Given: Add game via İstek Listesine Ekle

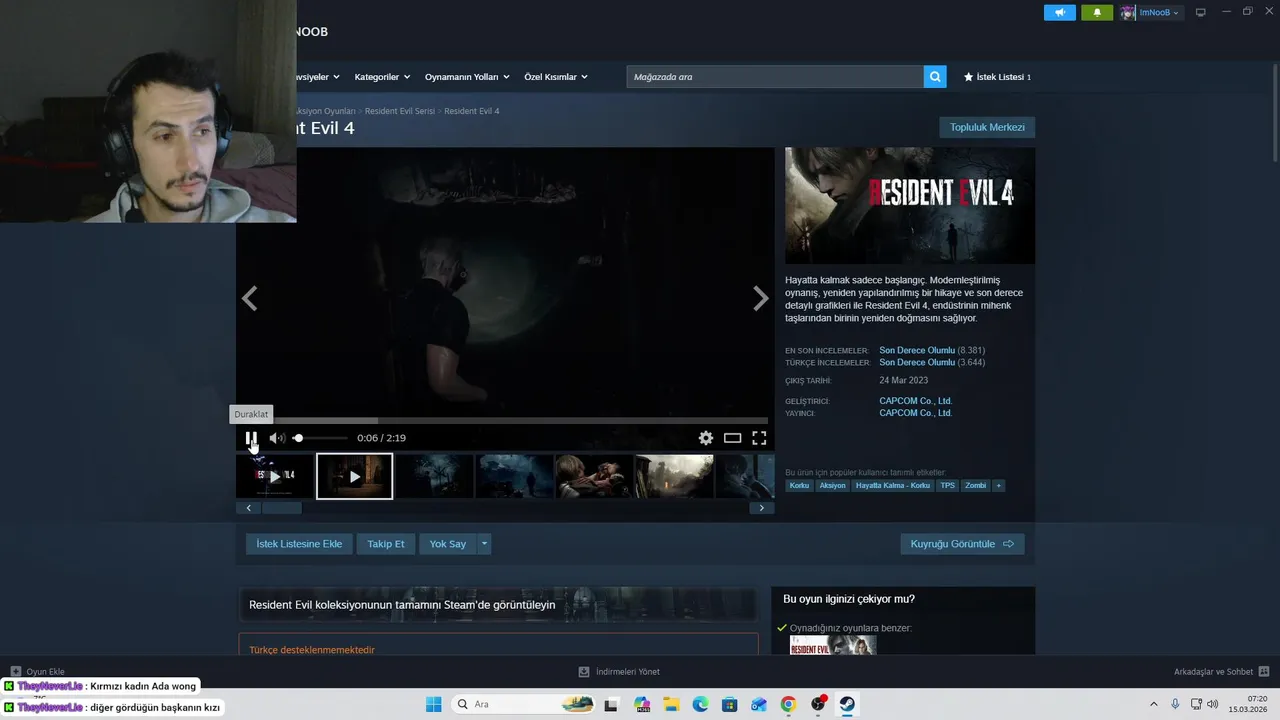Looking at the screenshot, I should point(299,544).
